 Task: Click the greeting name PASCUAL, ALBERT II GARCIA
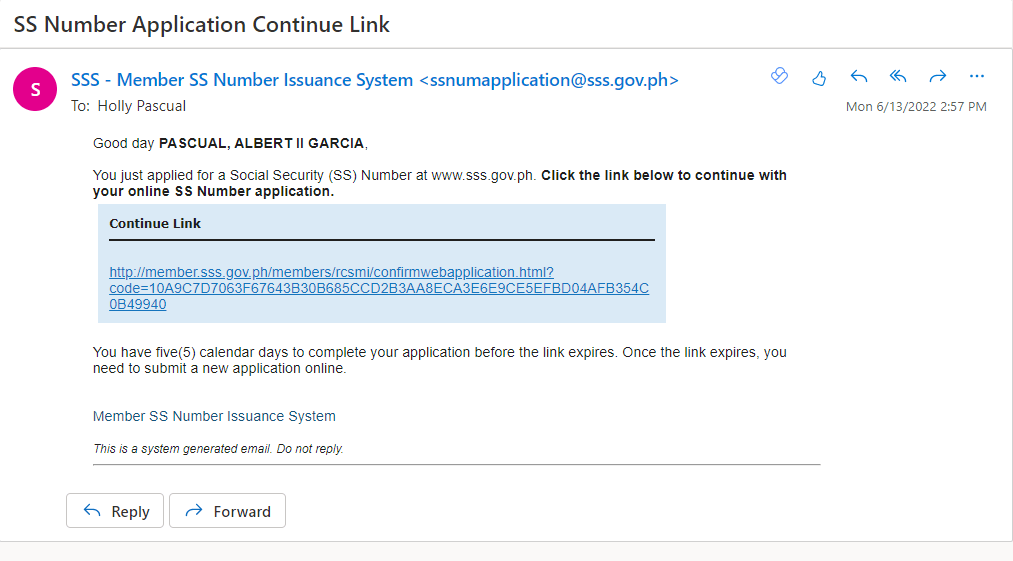click(x=262, y=143)
